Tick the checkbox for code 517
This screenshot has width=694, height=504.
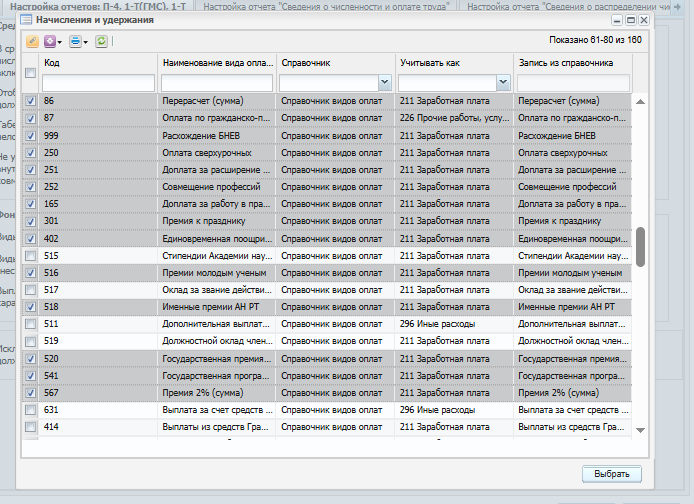coord(31,290)
